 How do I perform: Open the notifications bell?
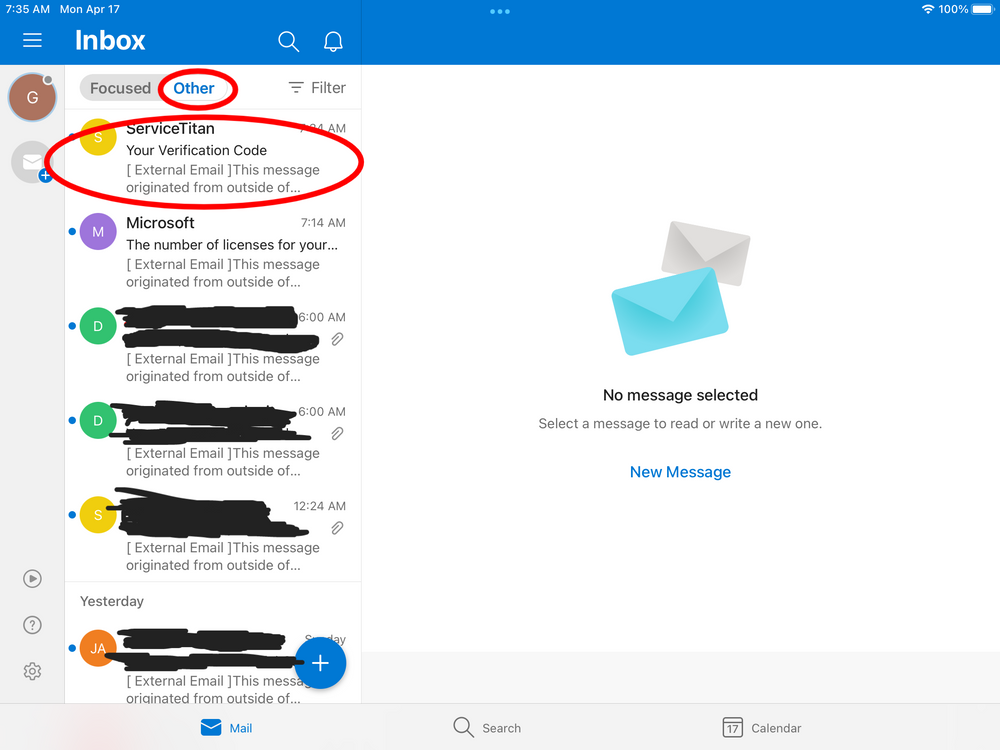point(333,41)
